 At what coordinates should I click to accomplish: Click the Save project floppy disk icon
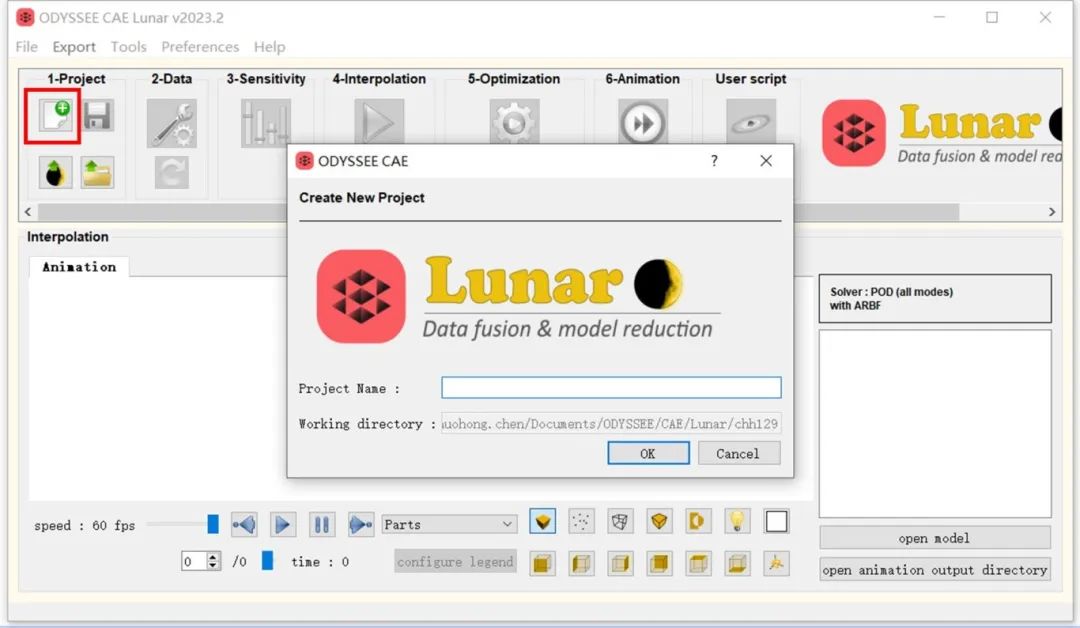97,116
